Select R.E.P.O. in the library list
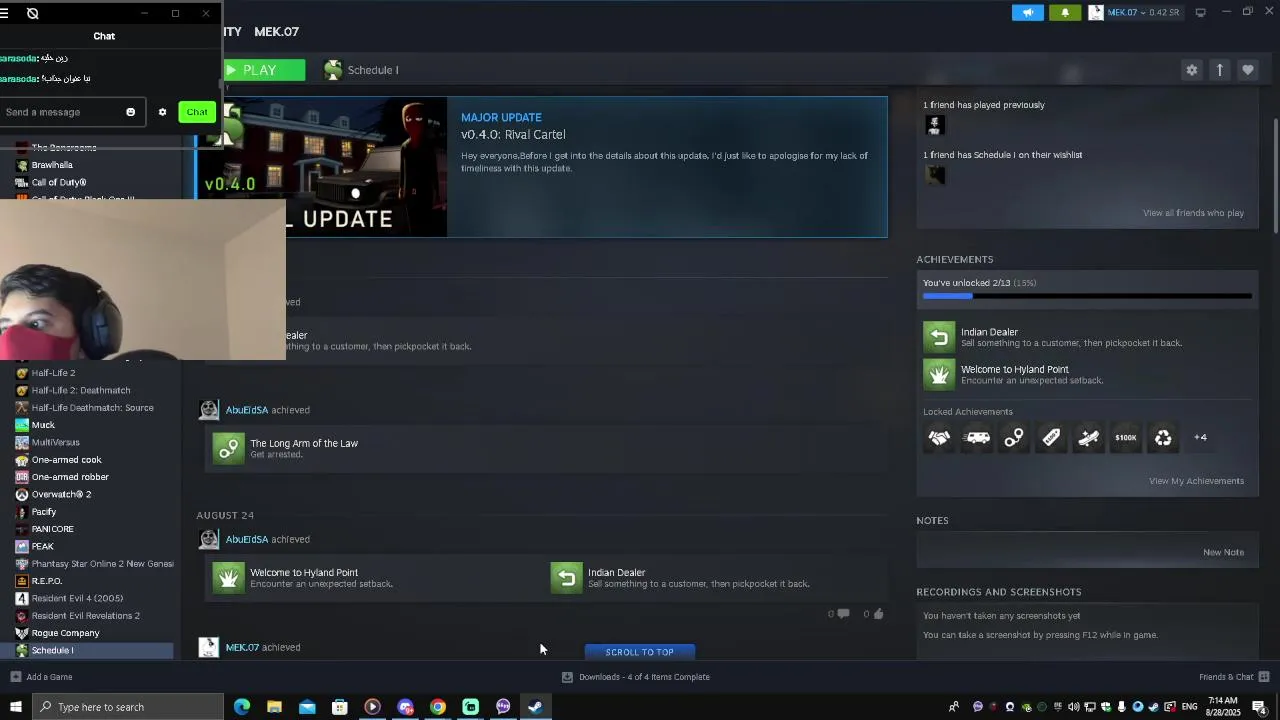This screenshot has height=720, width=1280. pyautogui.click(x=46, y=581)
